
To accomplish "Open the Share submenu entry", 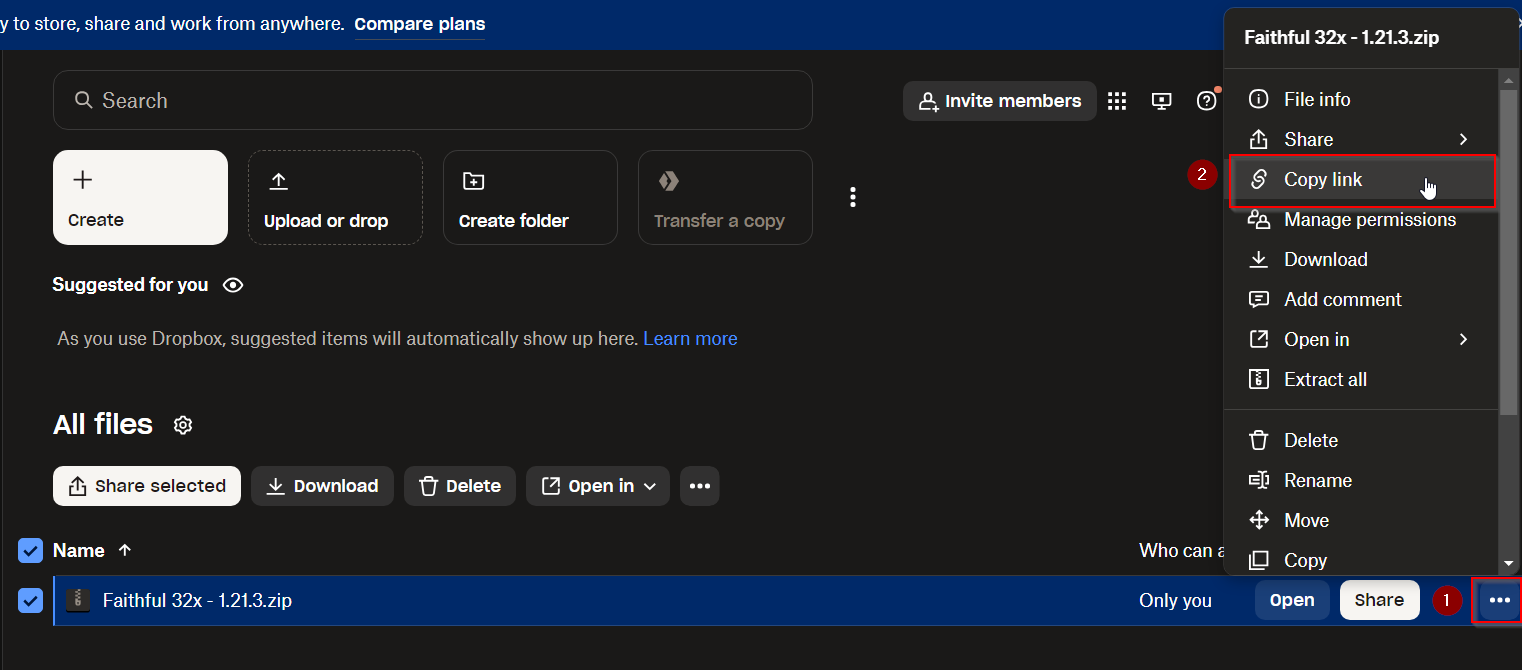I will click(x=1361, y=139).
